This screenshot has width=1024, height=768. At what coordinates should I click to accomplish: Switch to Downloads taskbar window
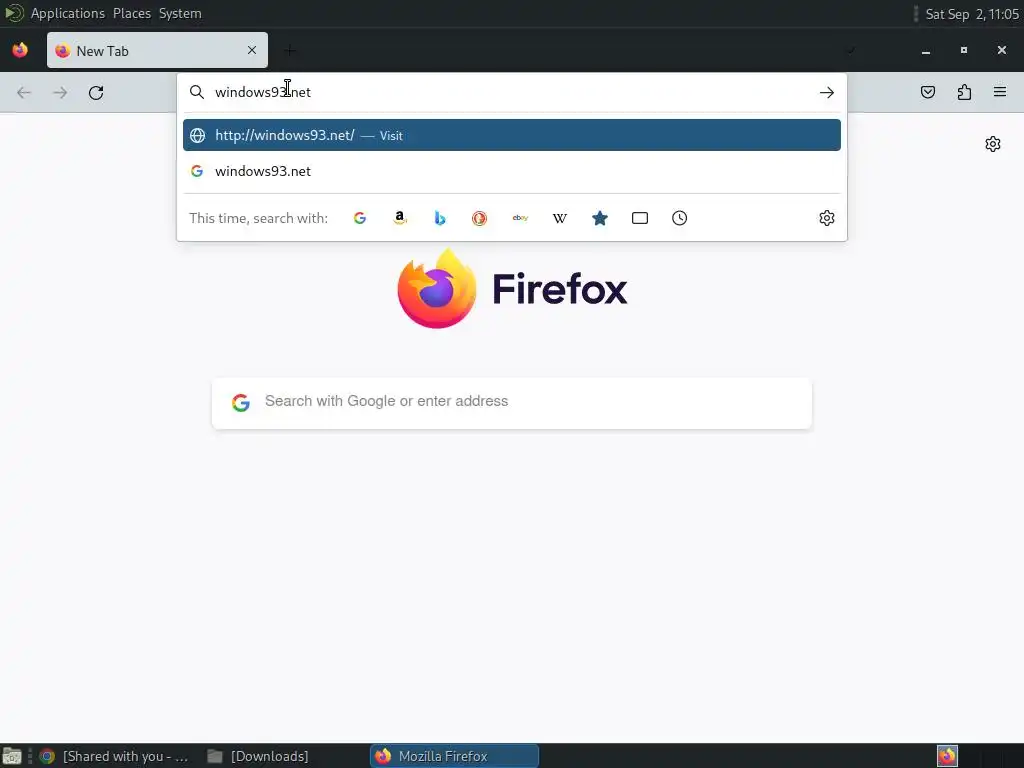coord(259,756)
